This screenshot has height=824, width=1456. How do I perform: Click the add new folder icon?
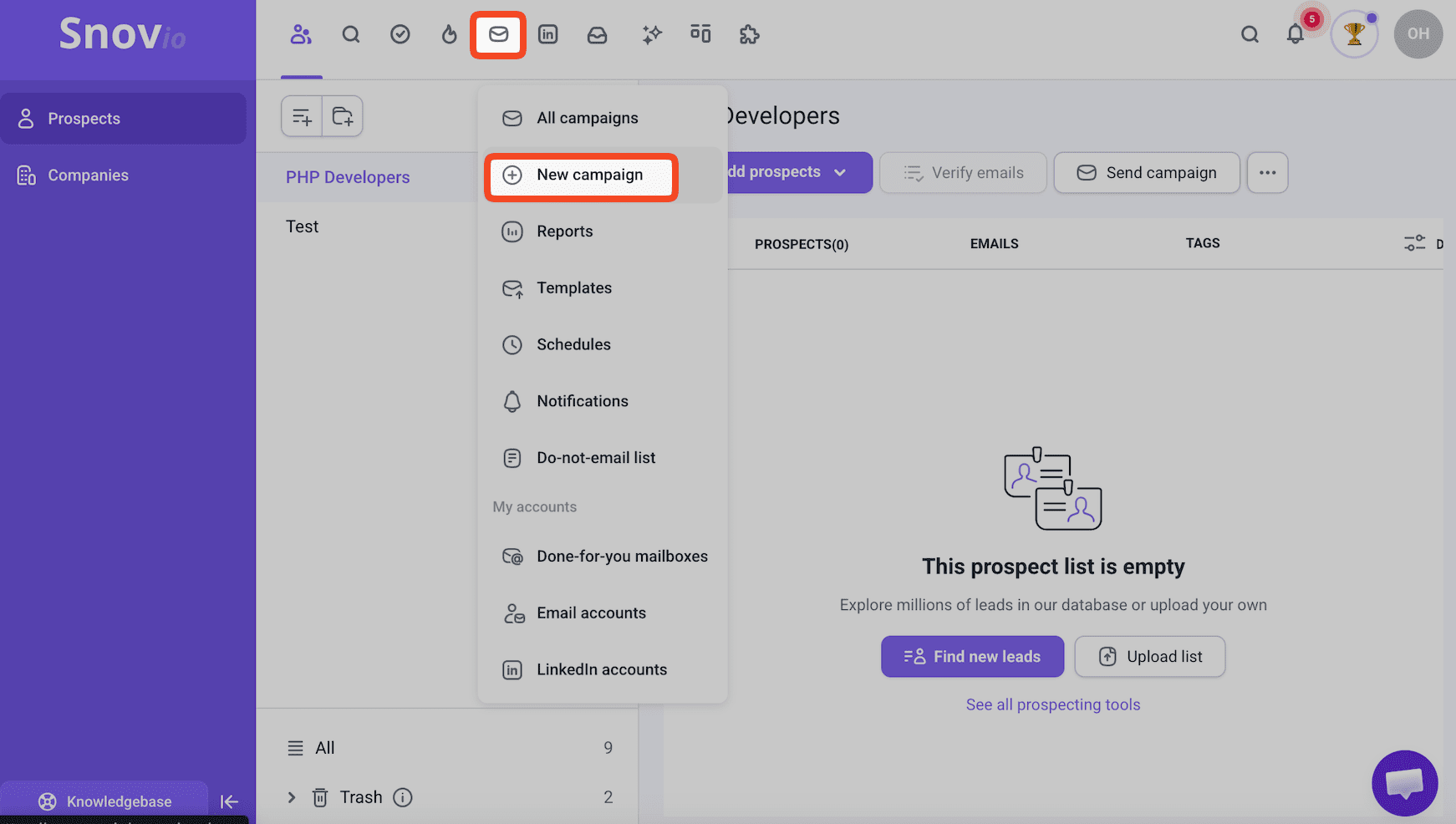tap(343, 116)
